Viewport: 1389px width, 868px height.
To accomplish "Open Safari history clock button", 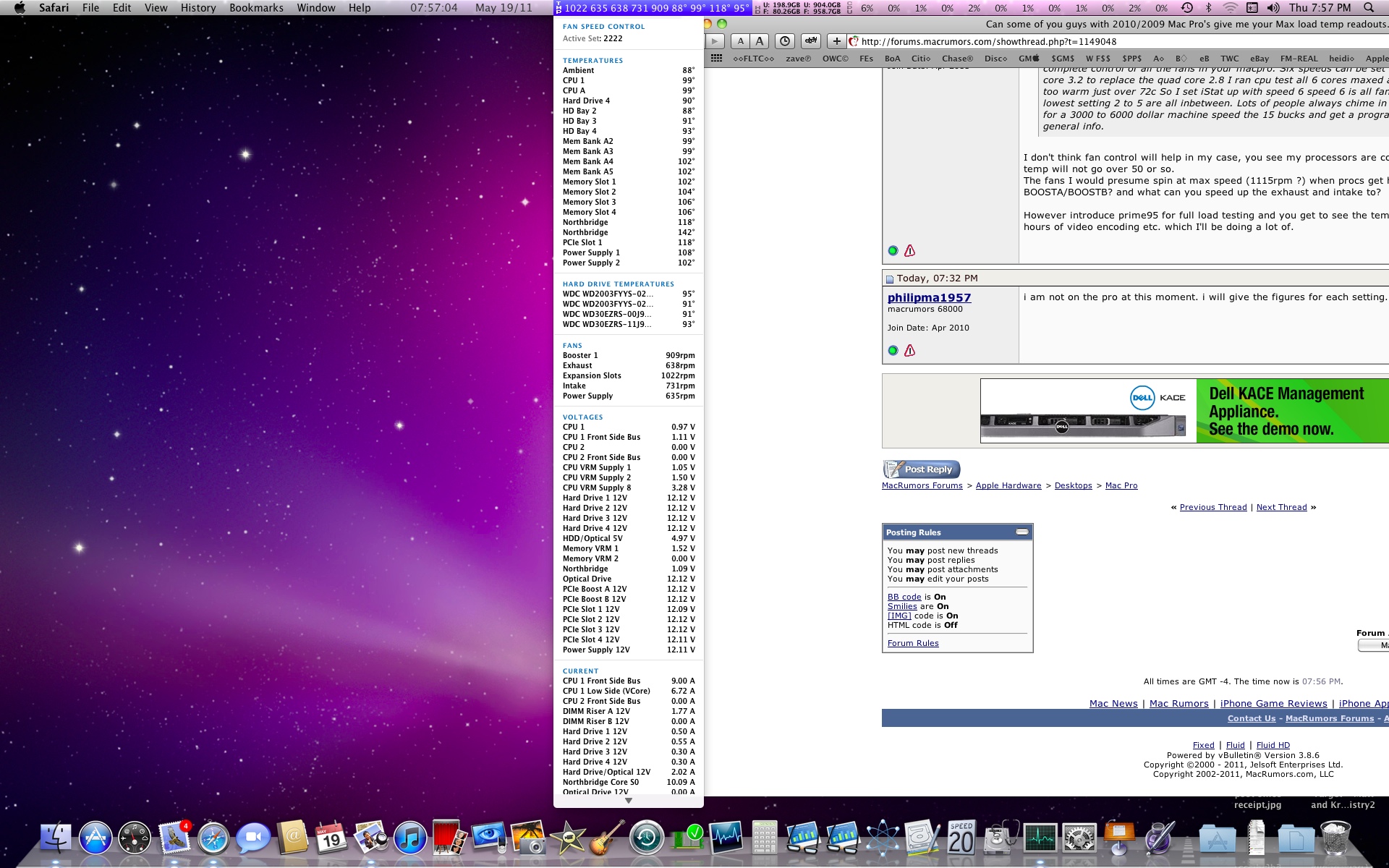I will point(785,41).
